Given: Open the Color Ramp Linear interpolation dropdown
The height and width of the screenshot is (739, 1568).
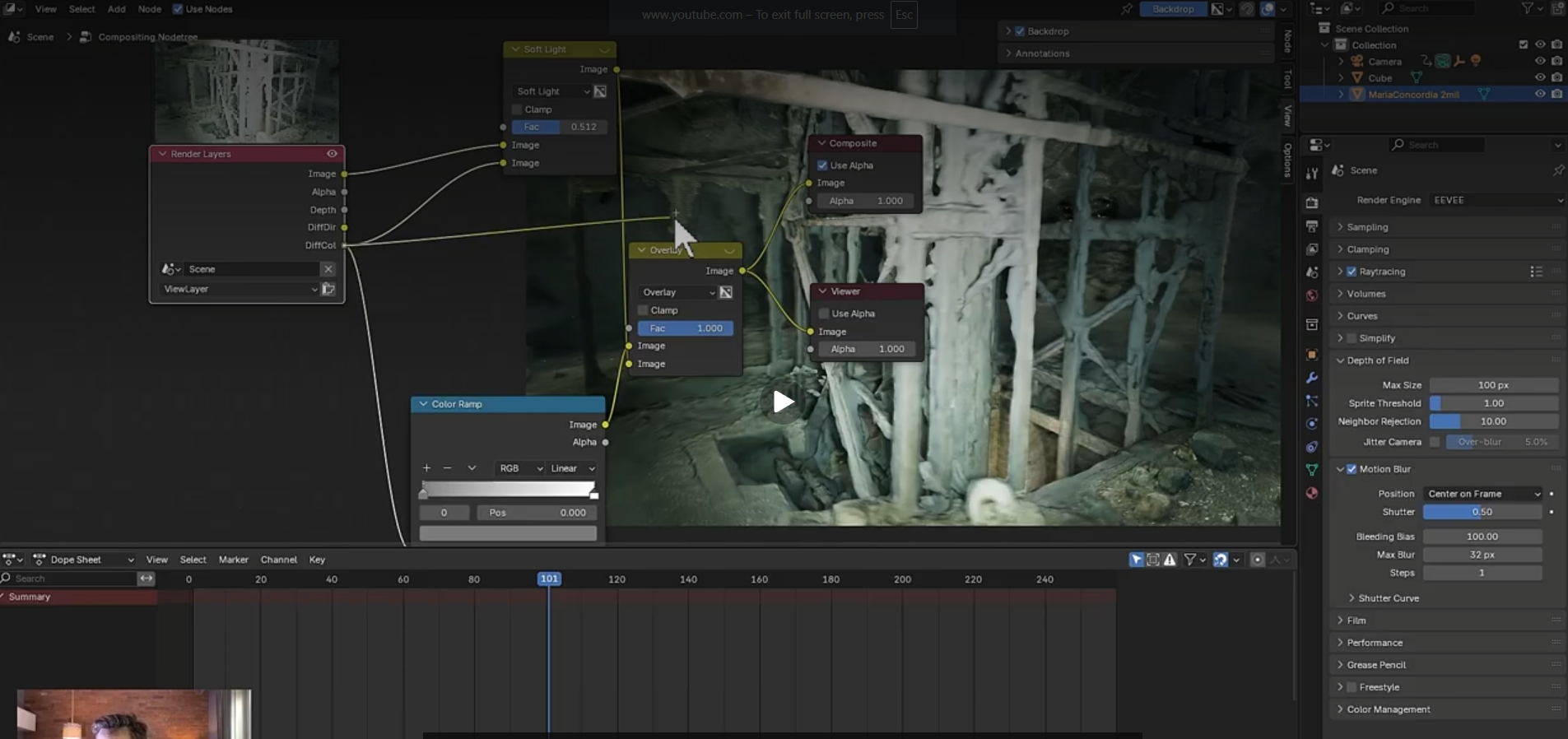Looking at the screenshot, I should tap(572, 468).
